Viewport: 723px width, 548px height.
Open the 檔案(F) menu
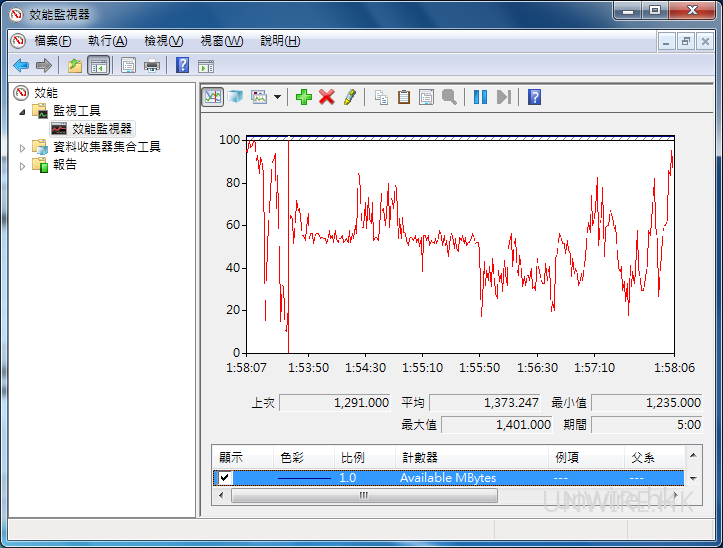pyautogui.click(x=53, y=41)
